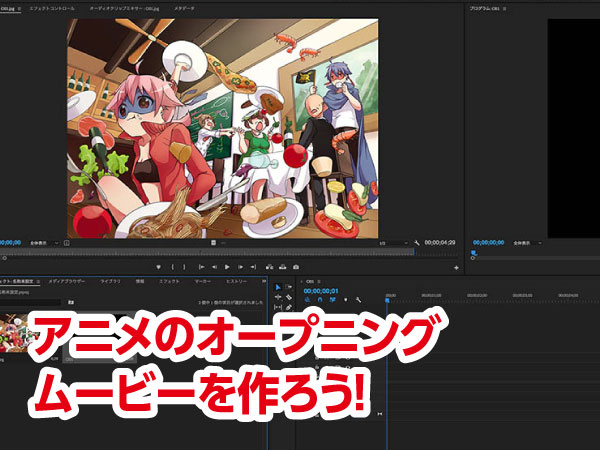The height and width of the screenshot is (450, 600).
Task: Open Source monitor zoom level dropdown
Action: coord(43,243)
